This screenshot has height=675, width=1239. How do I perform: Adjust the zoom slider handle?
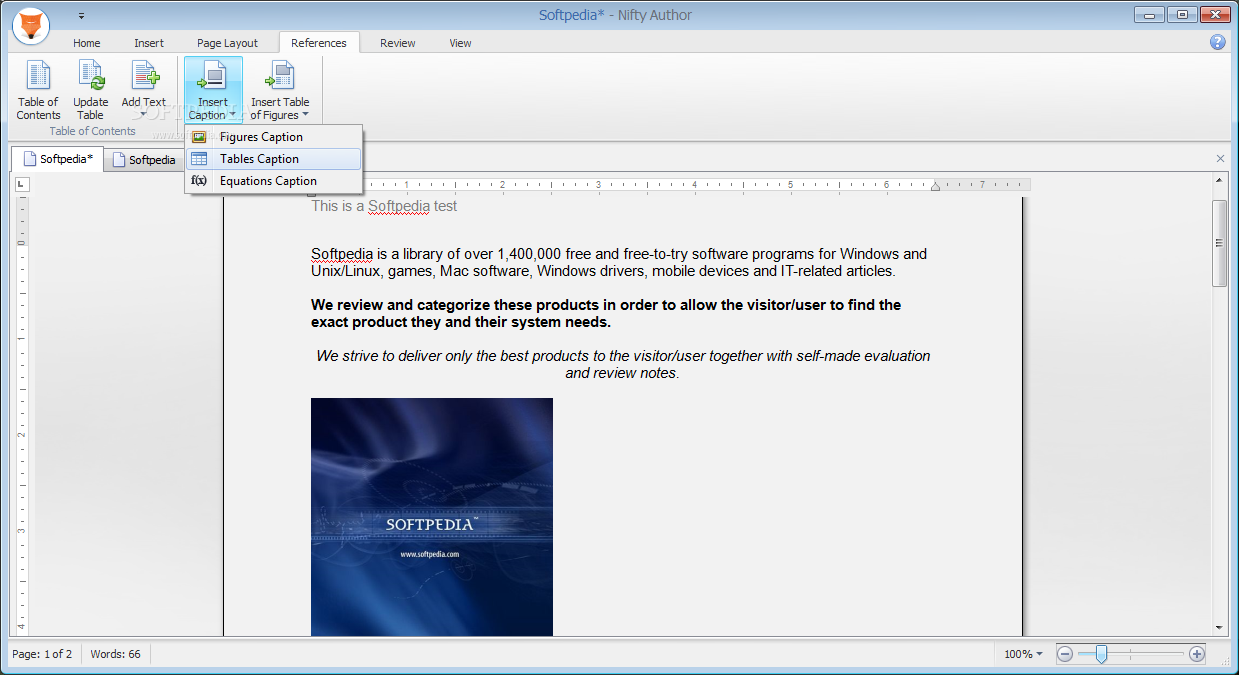coord(1101,654)
